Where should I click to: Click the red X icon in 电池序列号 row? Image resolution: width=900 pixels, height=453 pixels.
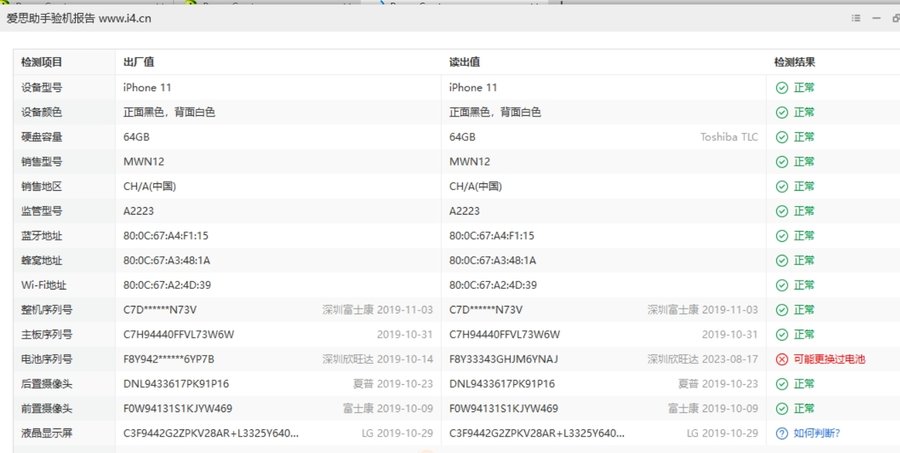(782, 359)
